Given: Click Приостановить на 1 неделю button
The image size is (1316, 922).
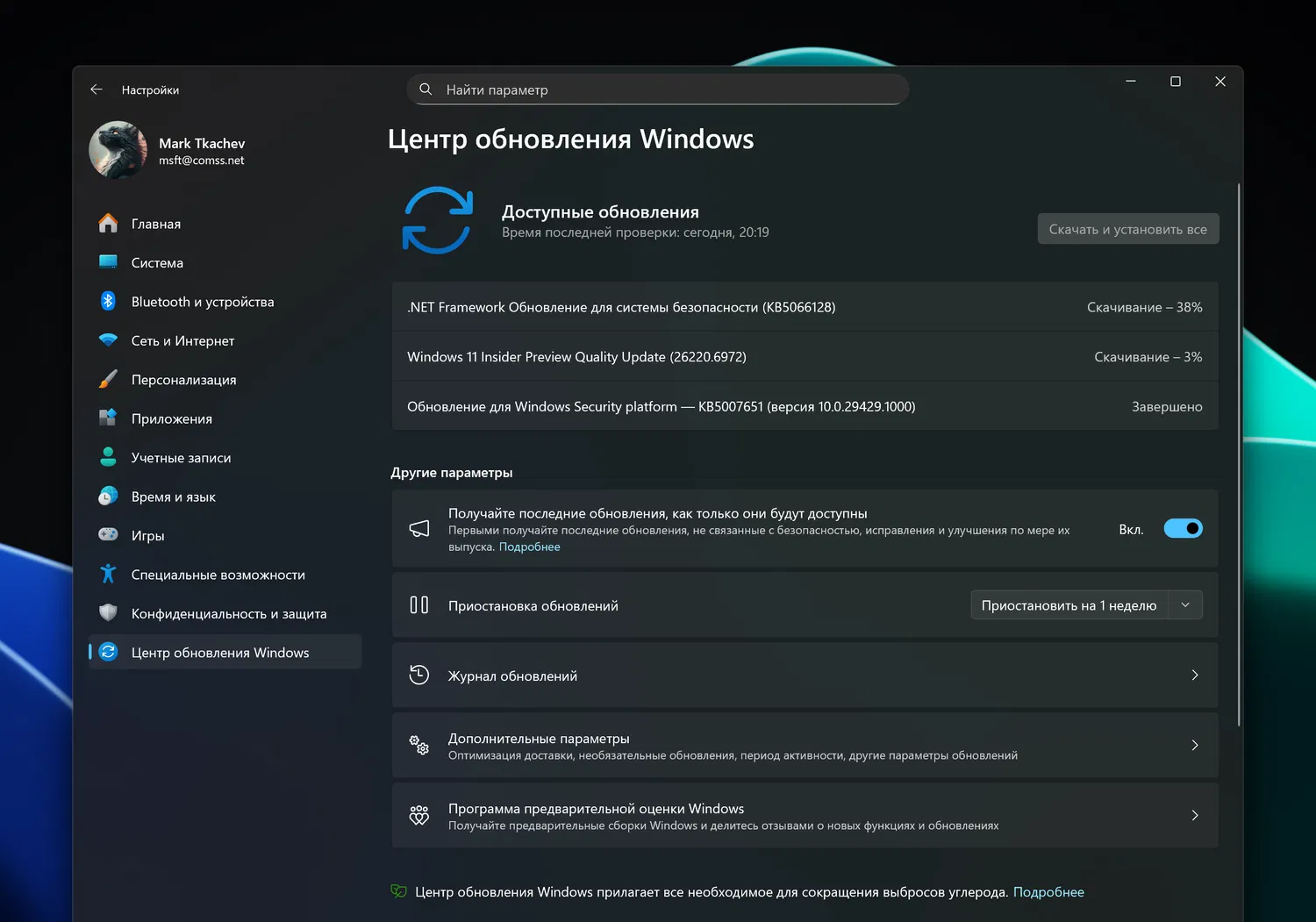Looking at the screenshot, I should click(x=1069, y=605).
